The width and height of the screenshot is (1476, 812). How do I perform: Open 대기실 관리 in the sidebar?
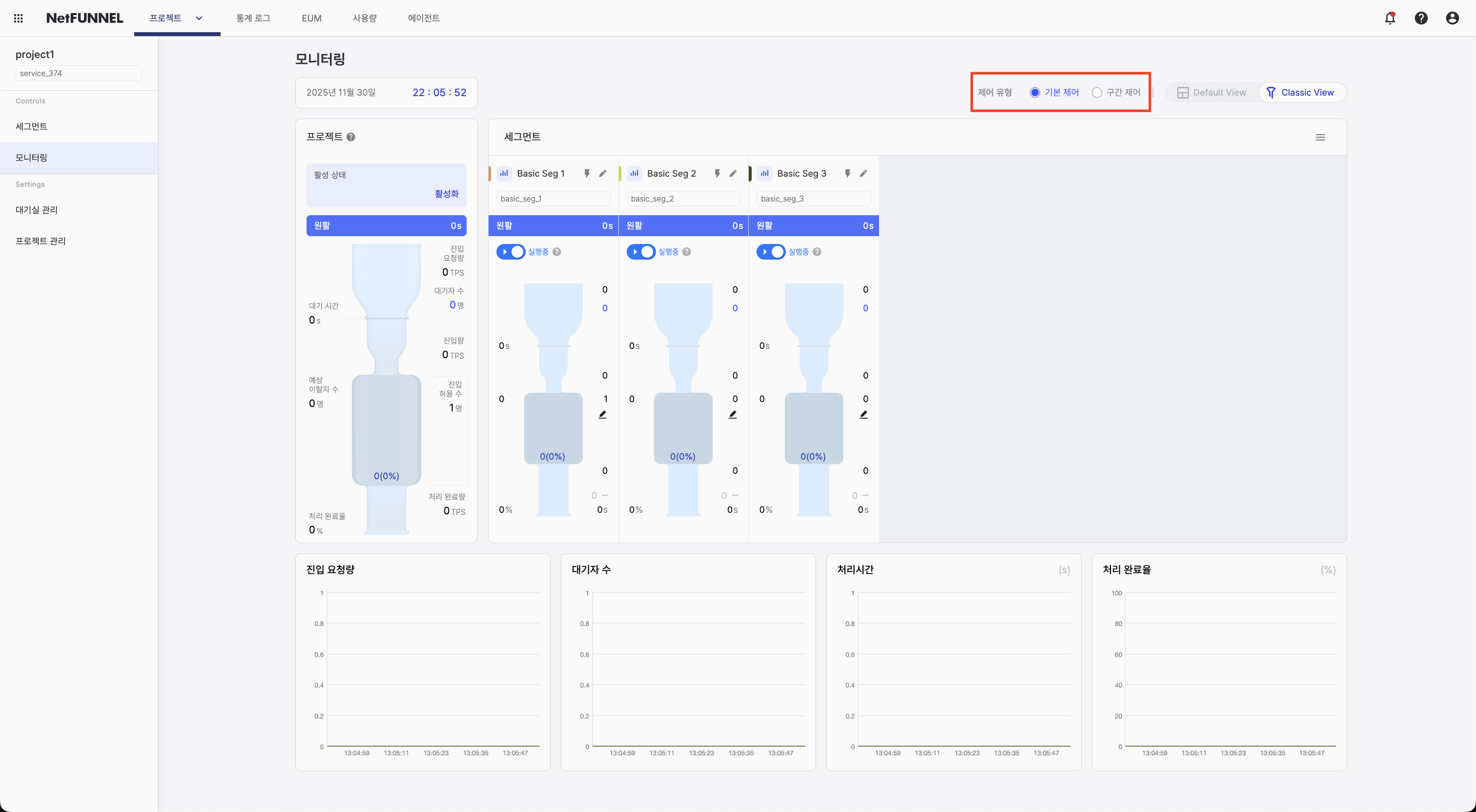(36, 210)
